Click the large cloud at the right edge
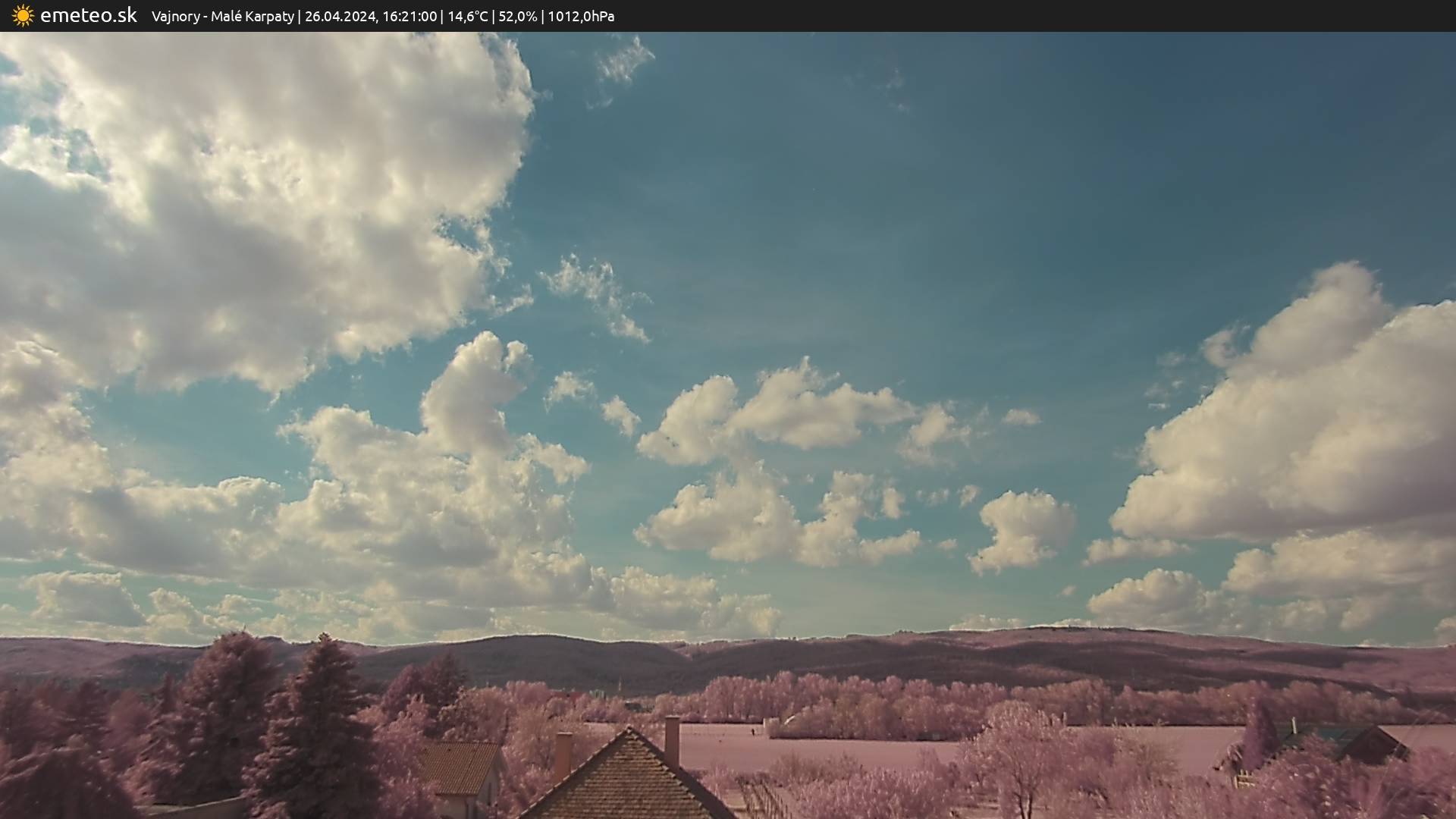 (1312, 432)
